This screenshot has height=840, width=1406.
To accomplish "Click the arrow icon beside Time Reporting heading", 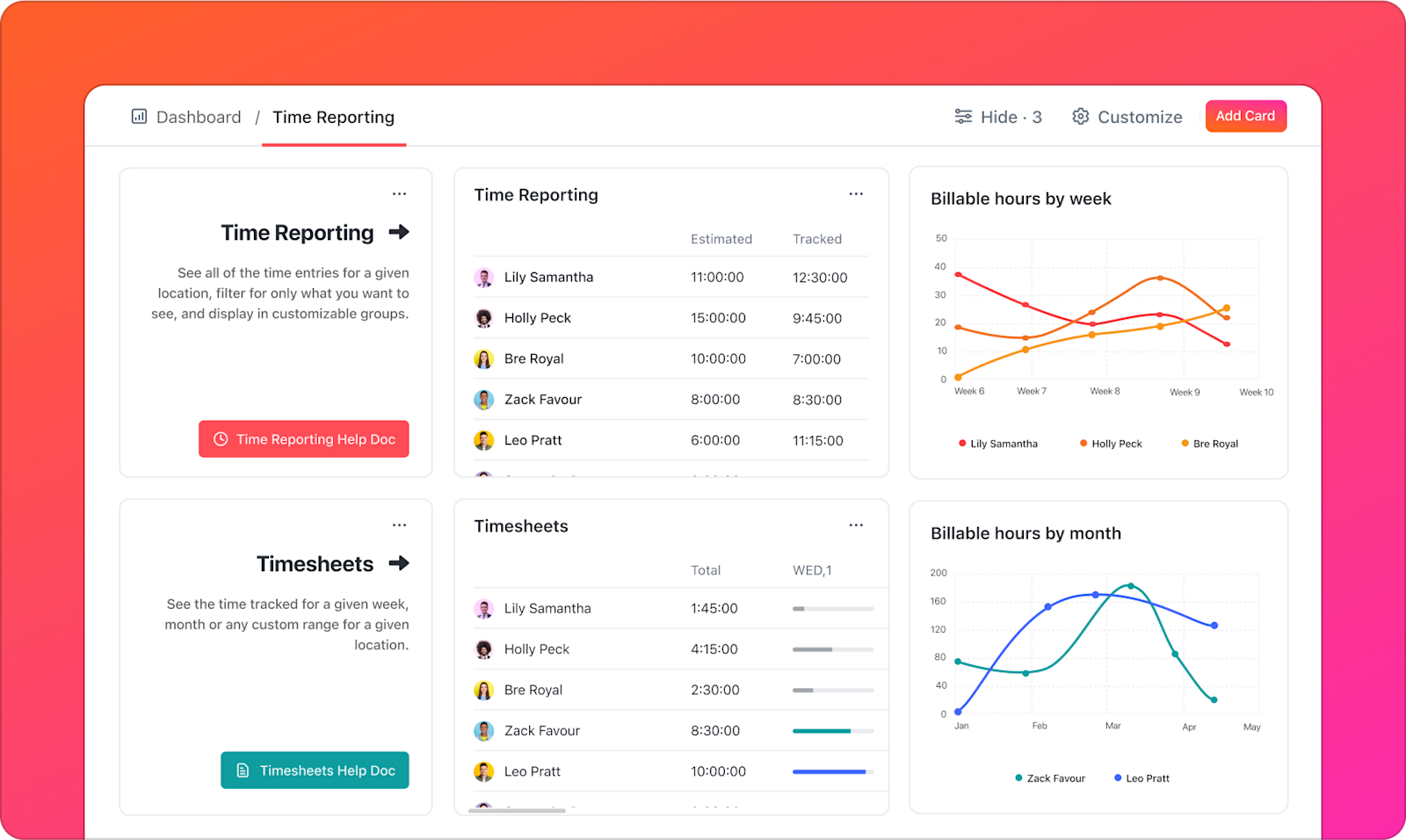I will point(401,232).
